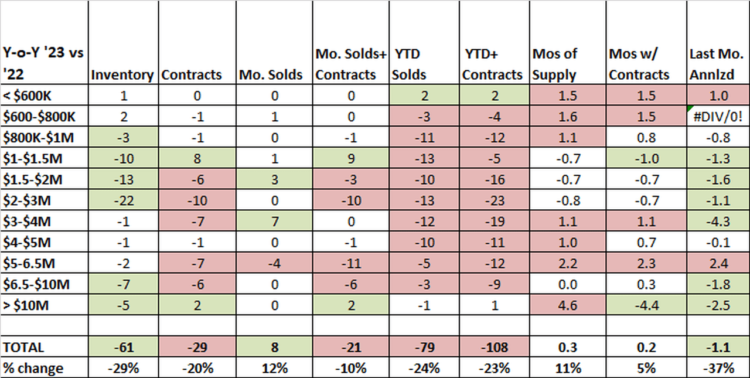Select the YTD Solds header cell
This screenshot has width=750, height=378.
click(x=424, y=64)
